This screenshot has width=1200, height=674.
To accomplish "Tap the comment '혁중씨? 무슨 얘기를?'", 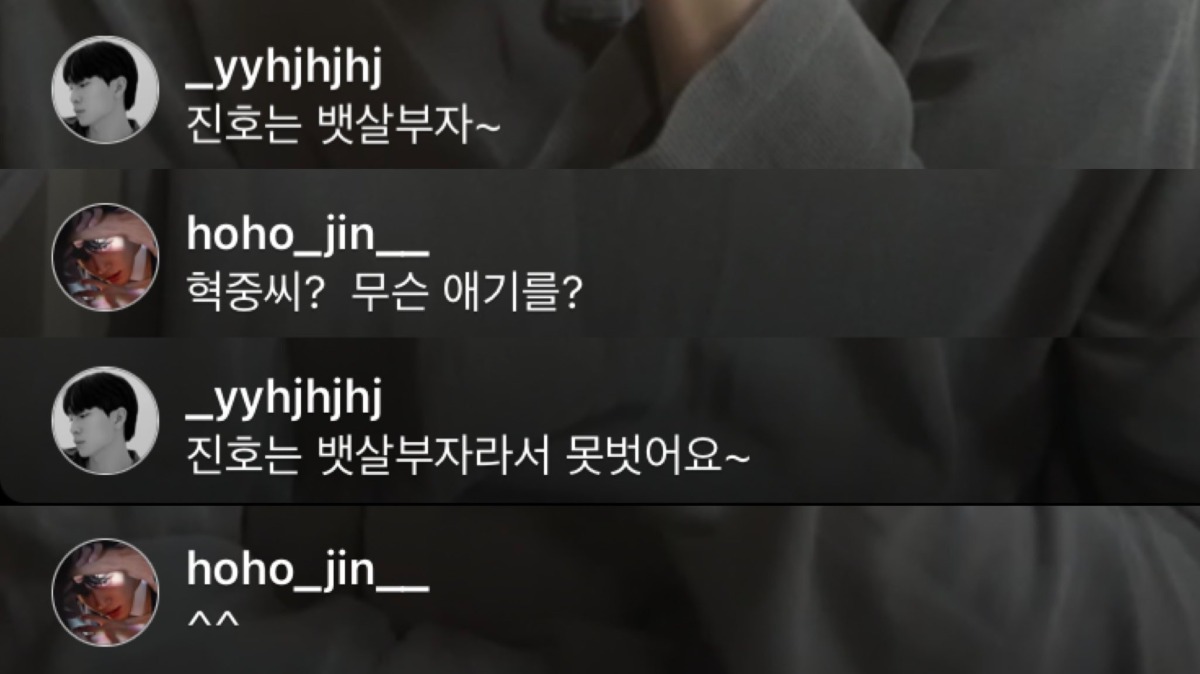I will [x=384, y=293].
